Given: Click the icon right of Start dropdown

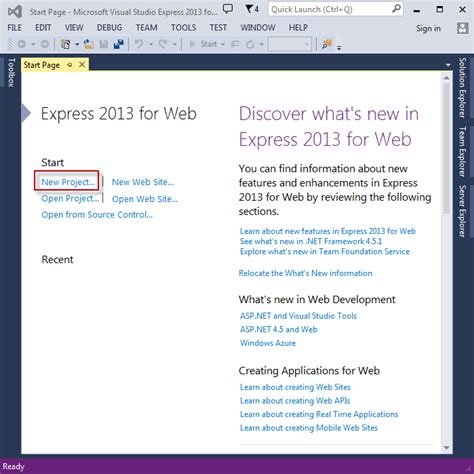Looking at the screenshot, I should (x=235, y=44).
